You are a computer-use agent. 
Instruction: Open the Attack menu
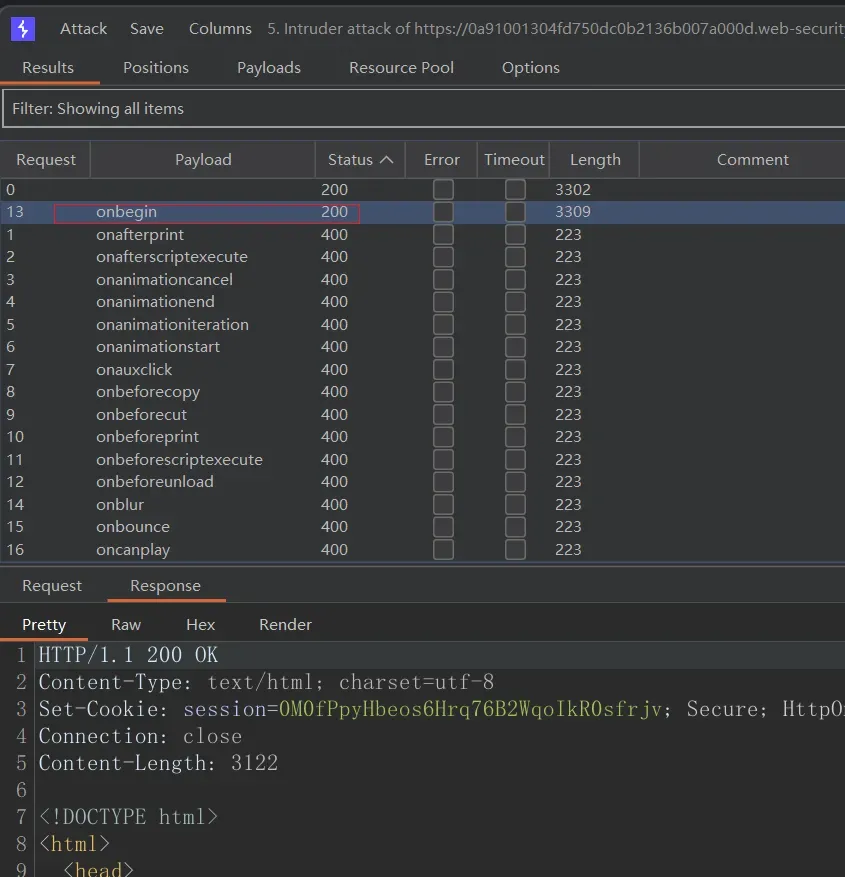click(x=83, y=29)
